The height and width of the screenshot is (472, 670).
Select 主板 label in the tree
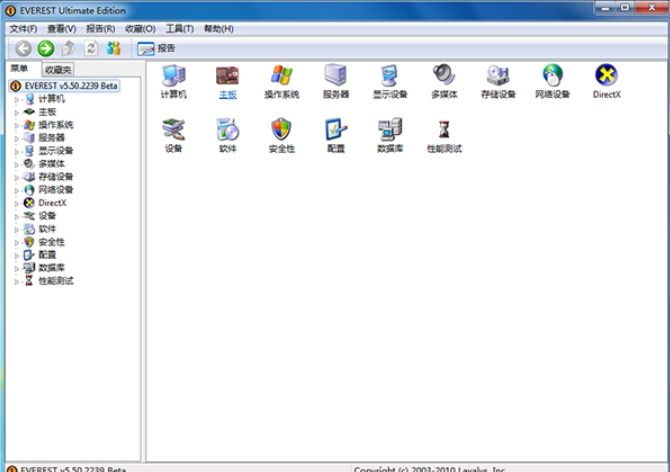coord(47,111)
